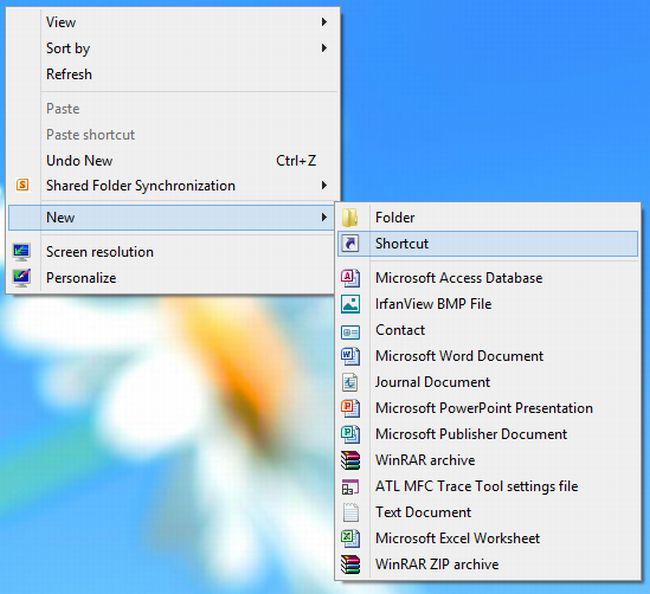This screenshot has width=650, height=594.
Task: Click the Text Document notepad icon
Action: click(x=350, y=512)
